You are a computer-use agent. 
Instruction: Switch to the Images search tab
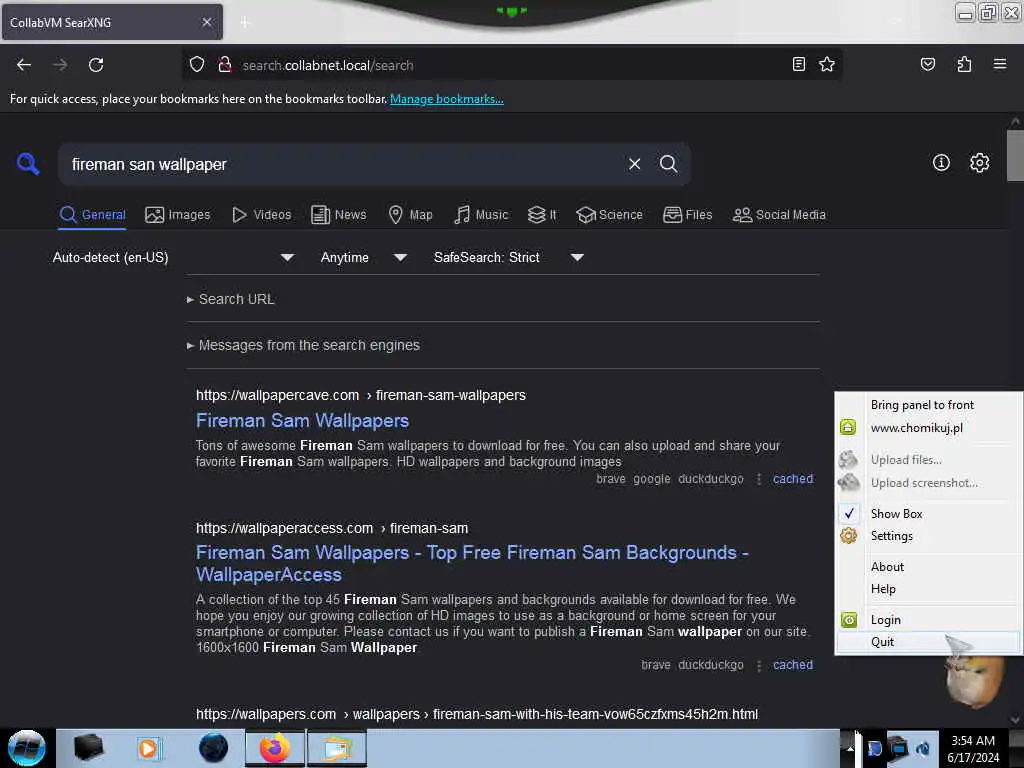coord(178,215)
